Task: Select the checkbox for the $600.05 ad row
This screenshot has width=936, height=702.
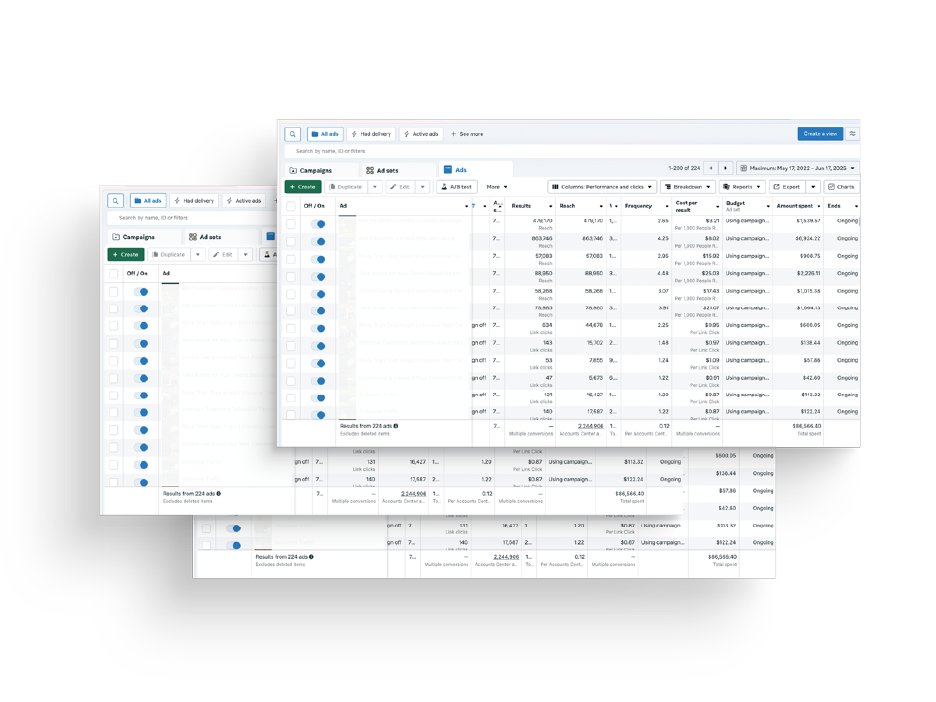Action: 291,328
